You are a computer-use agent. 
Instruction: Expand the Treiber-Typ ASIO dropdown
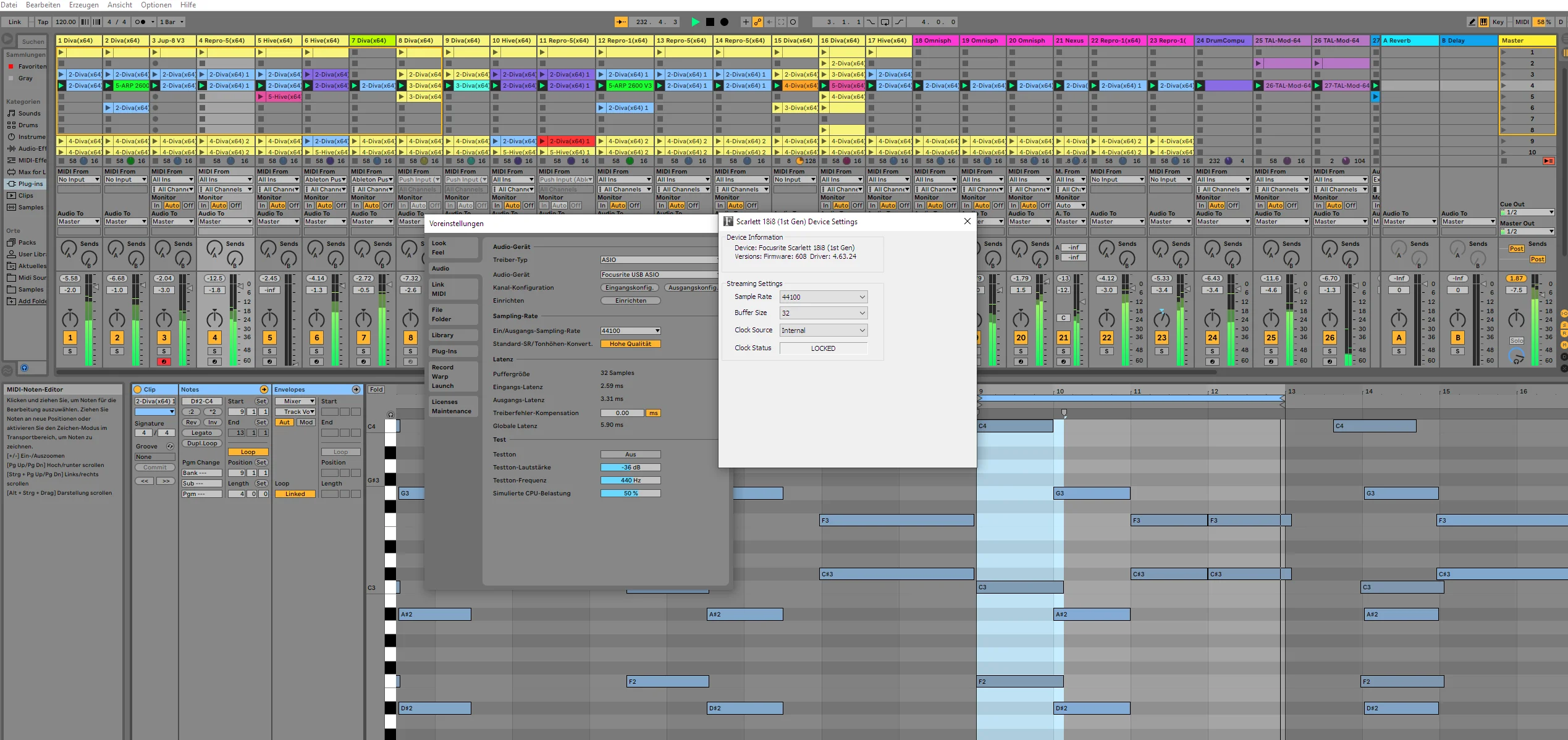(x=659, y=260)
